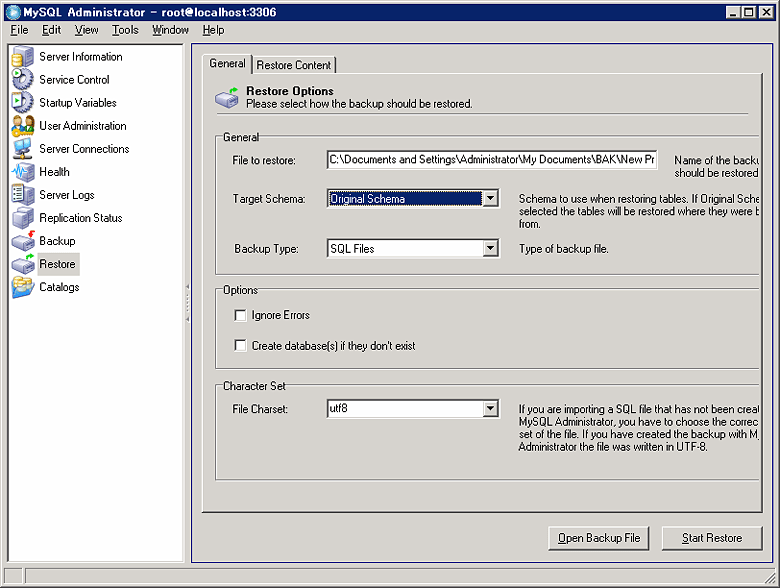
Task: Show Server Connections
Action: click(84, 149)
